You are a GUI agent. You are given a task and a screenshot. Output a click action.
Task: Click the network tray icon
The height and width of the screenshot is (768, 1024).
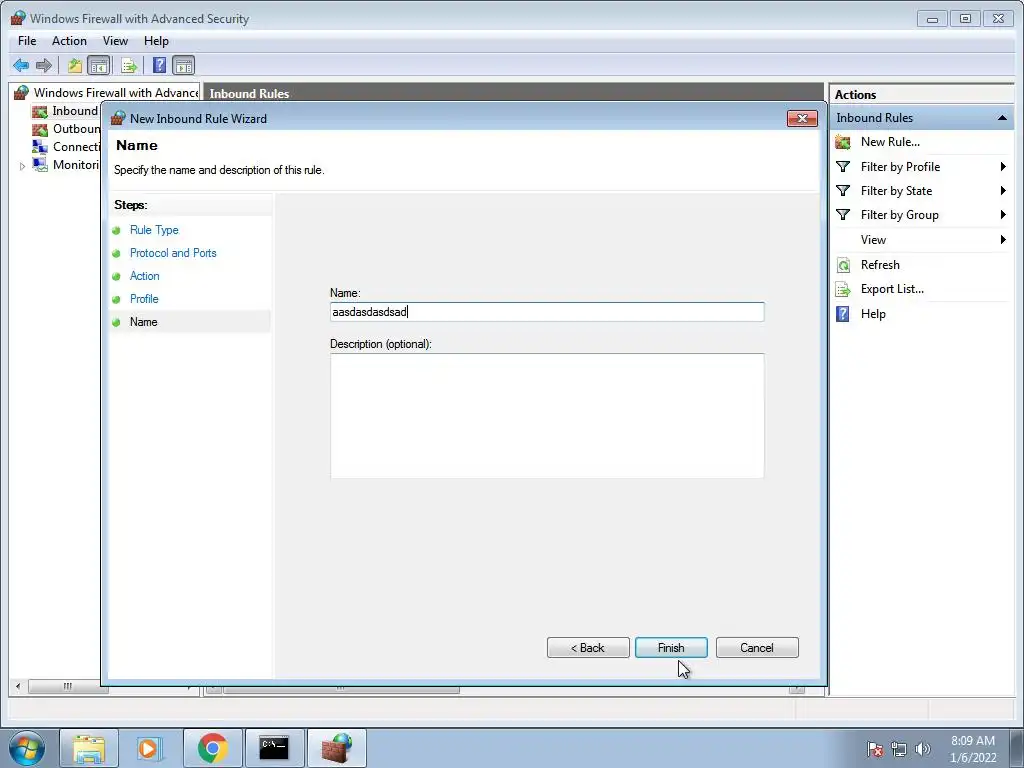point(899,749)
